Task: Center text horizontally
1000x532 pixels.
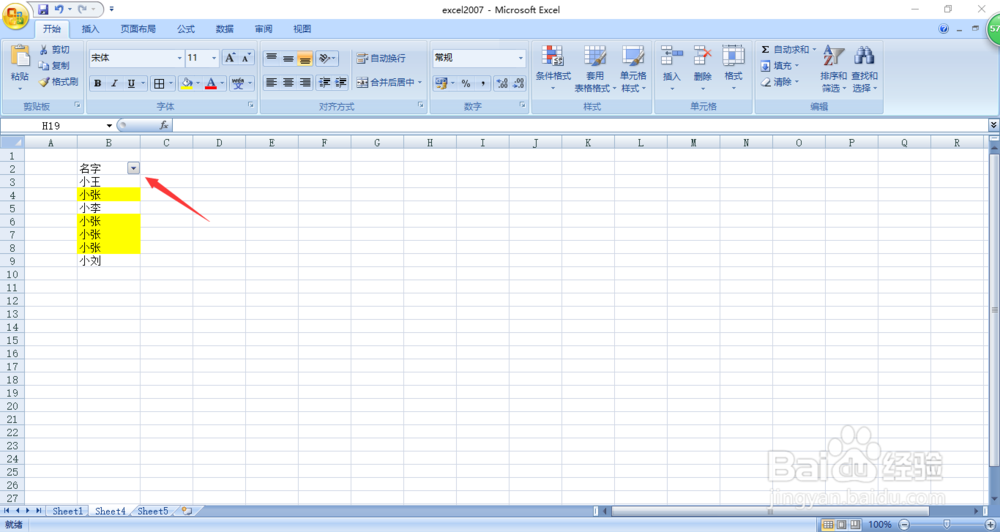Action: (x=288, y=83)
